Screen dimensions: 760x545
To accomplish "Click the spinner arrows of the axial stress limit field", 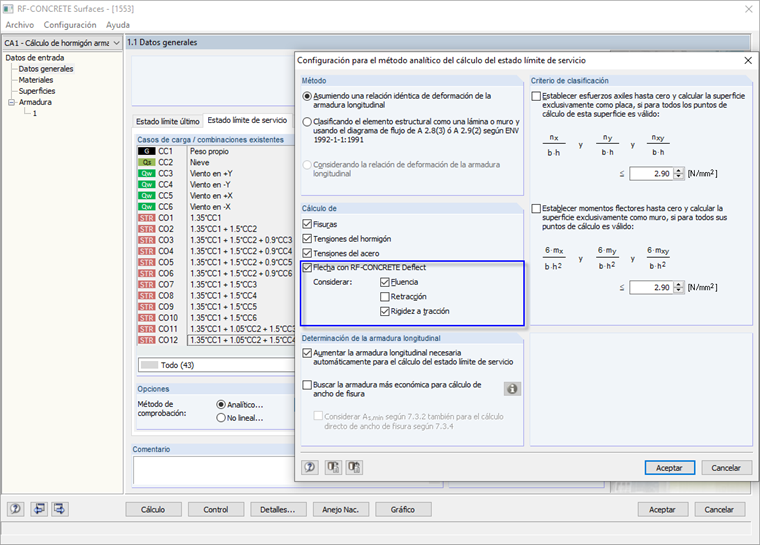I will 679,174.
